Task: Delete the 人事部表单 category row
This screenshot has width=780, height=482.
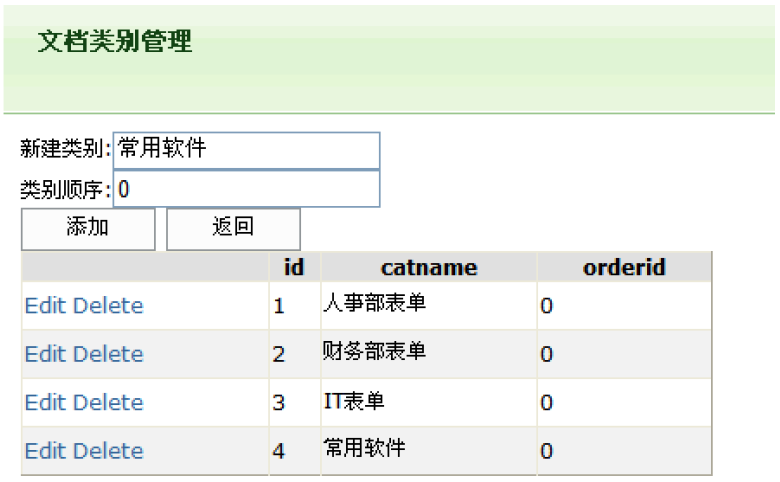Action: 108,305
